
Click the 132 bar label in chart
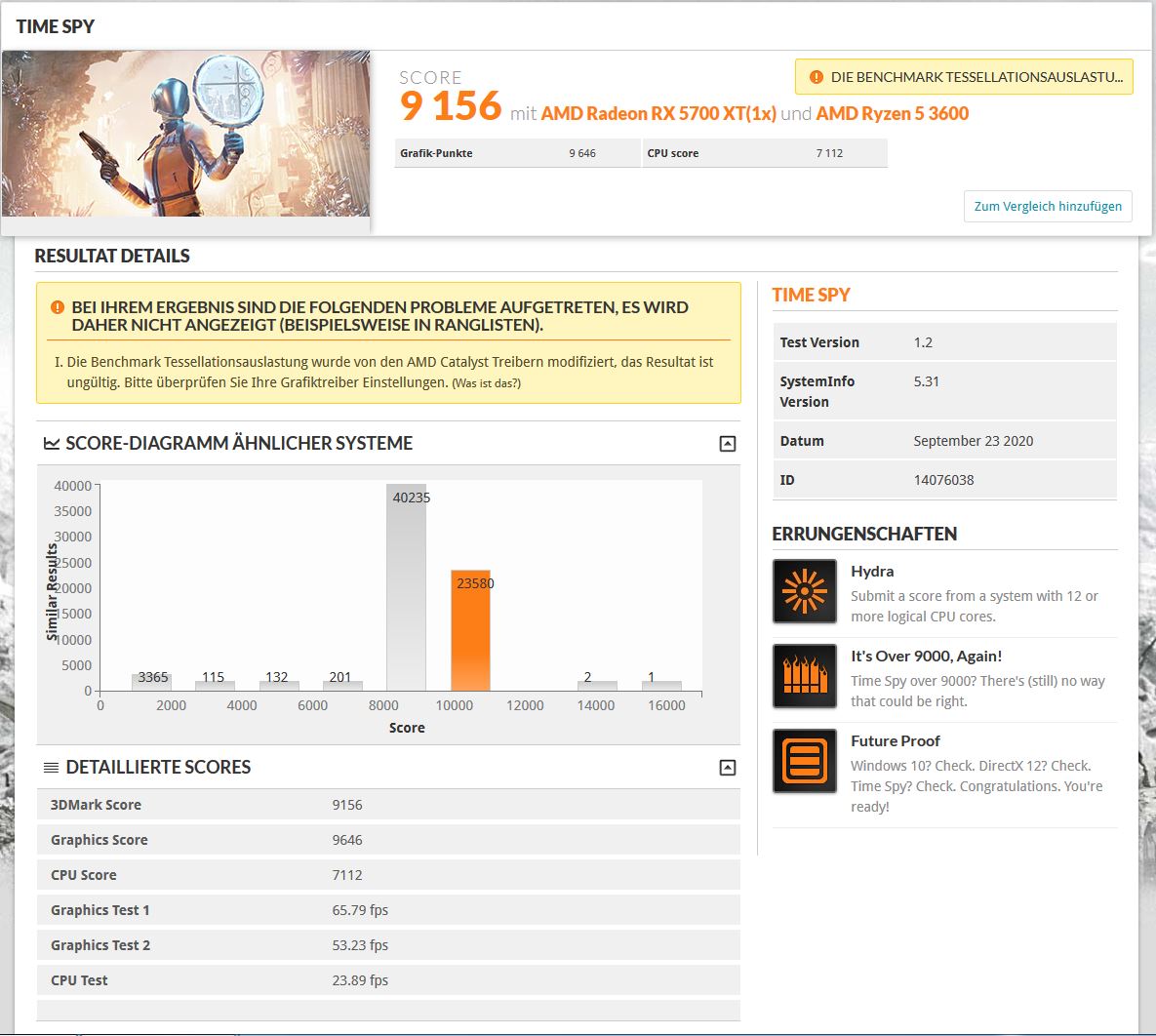pyautogui.click(x=276, y=677)
